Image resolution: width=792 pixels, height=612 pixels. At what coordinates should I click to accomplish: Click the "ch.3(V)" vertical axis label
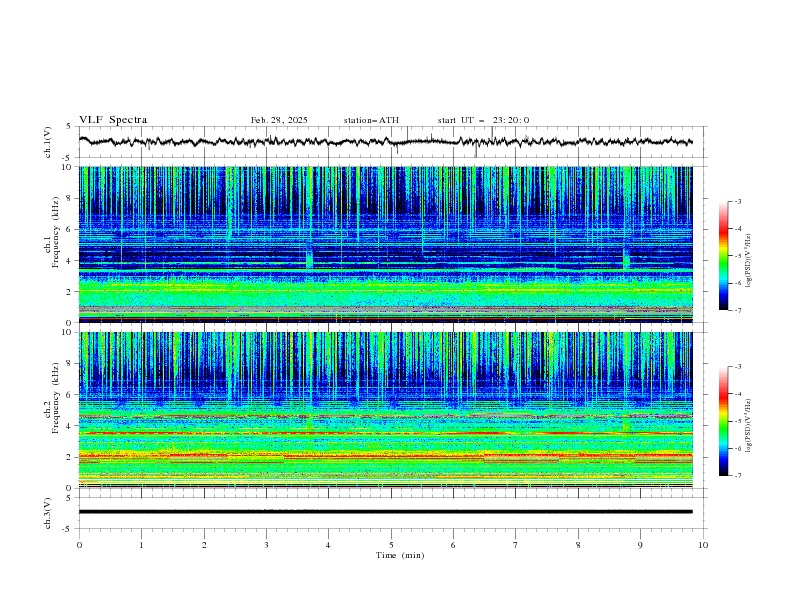[x=48, y=513]
